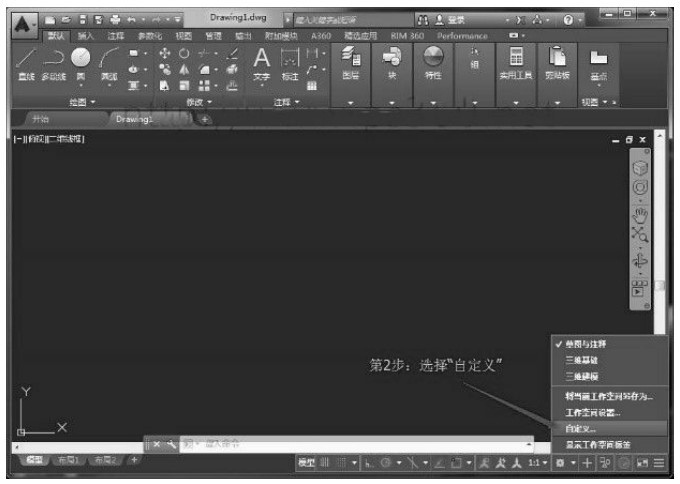Click the command line input field

(350, 442)
